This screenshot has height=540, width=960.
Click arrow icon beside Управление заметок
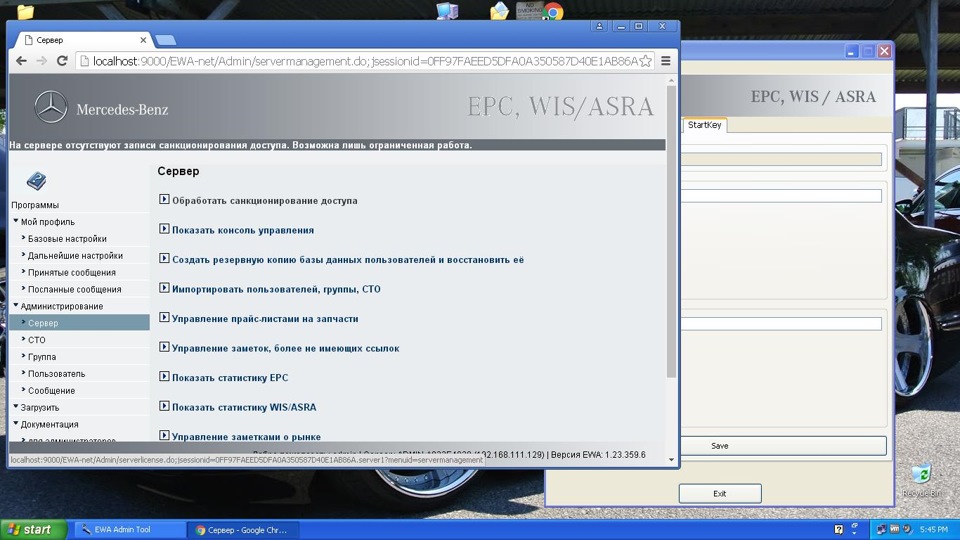point(163,347)
